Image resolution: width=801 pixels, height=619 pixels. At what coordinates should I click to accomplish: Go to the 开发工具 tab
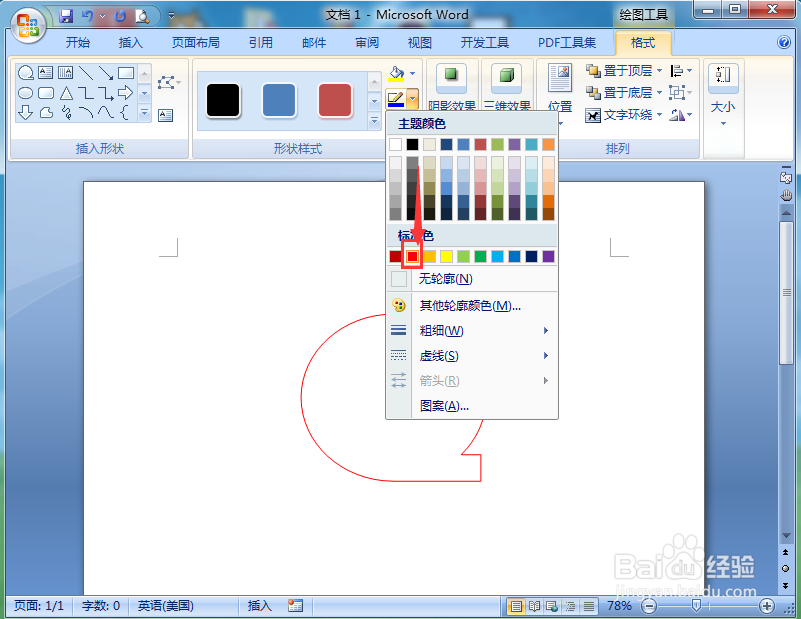click(485, 42)
